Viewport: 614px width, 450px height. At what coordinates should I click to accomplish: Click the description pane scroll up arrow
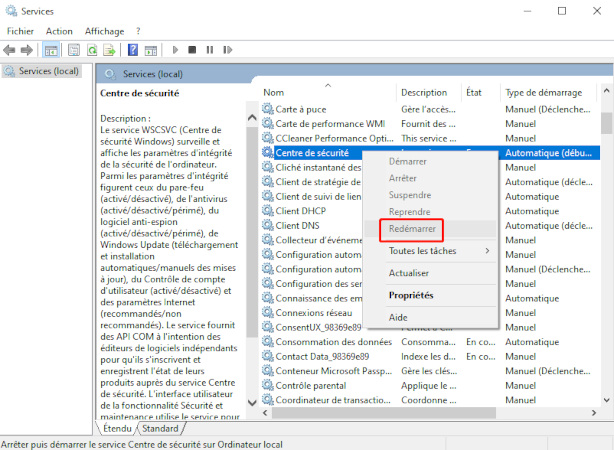[252, 117]
